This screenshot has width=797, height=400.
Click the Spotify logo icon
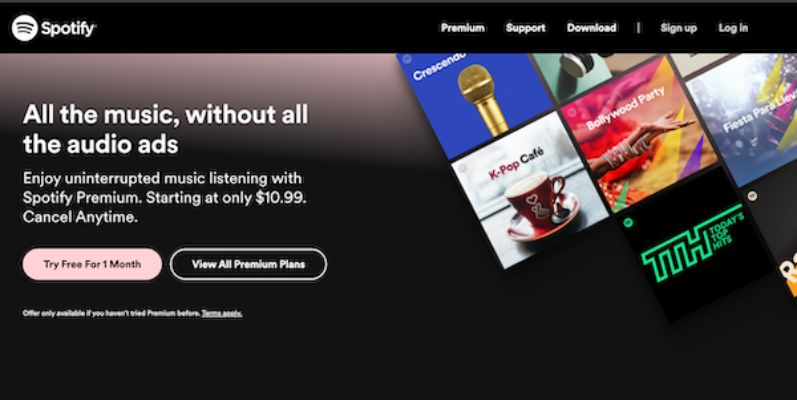coord(24,28)
